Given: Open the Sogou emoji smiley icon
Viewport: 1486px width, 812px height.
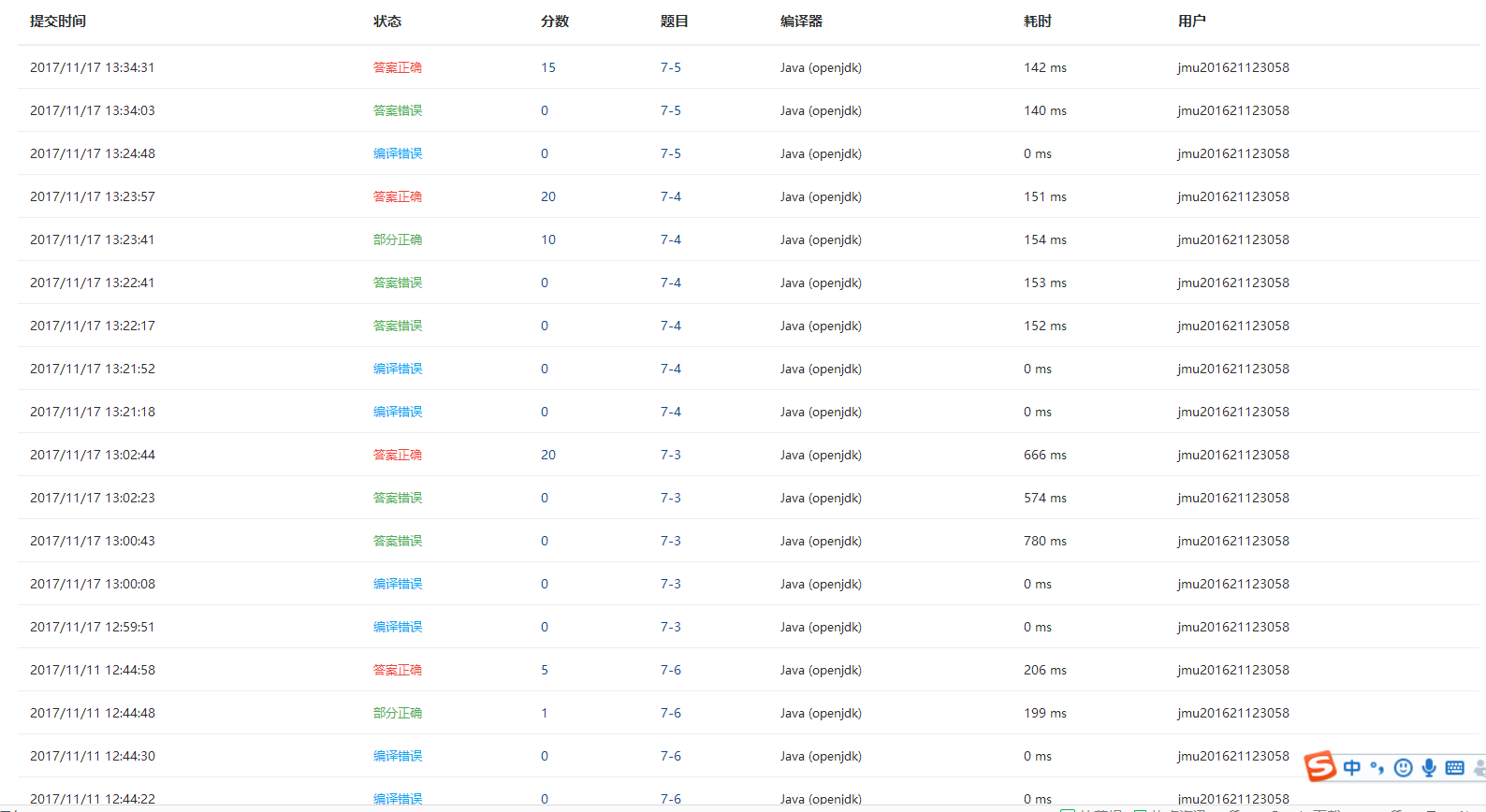Looking at the screenshot, I should point(1403,768).
